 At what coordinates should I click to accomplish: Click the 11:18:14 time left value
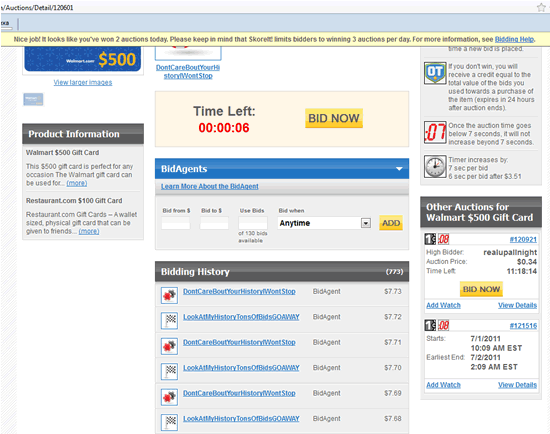(522, 271)
